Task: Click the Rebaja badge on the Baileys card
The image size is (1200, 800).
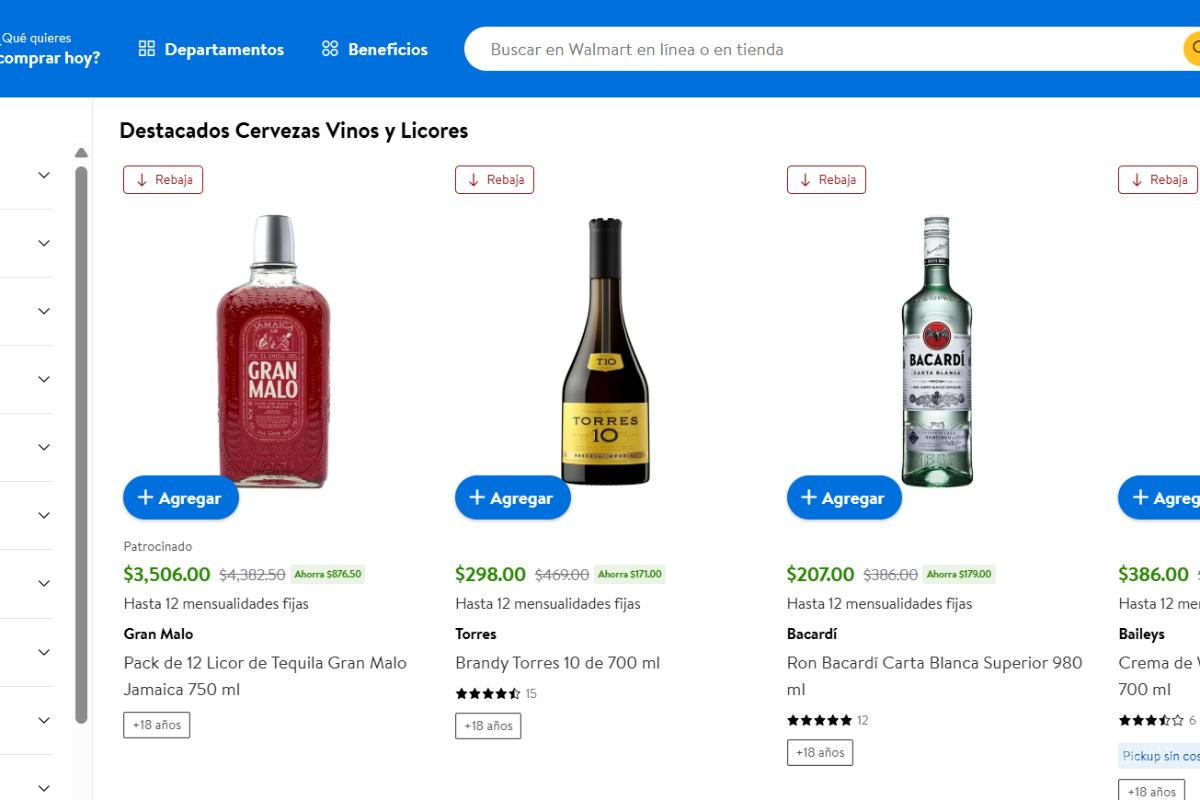Action: tap(1158, 179)
